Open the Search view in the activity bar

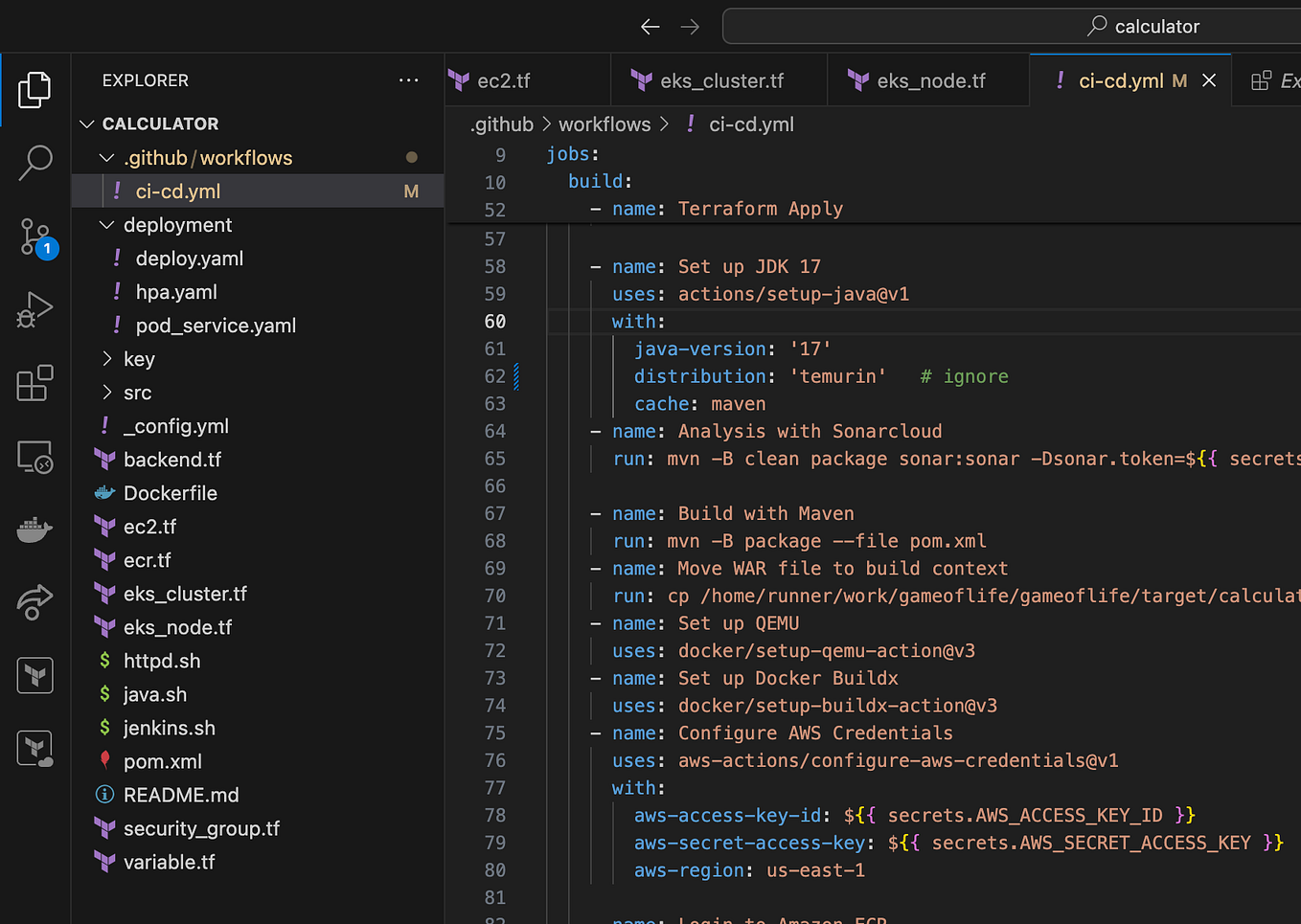click(x=35, y=164)
